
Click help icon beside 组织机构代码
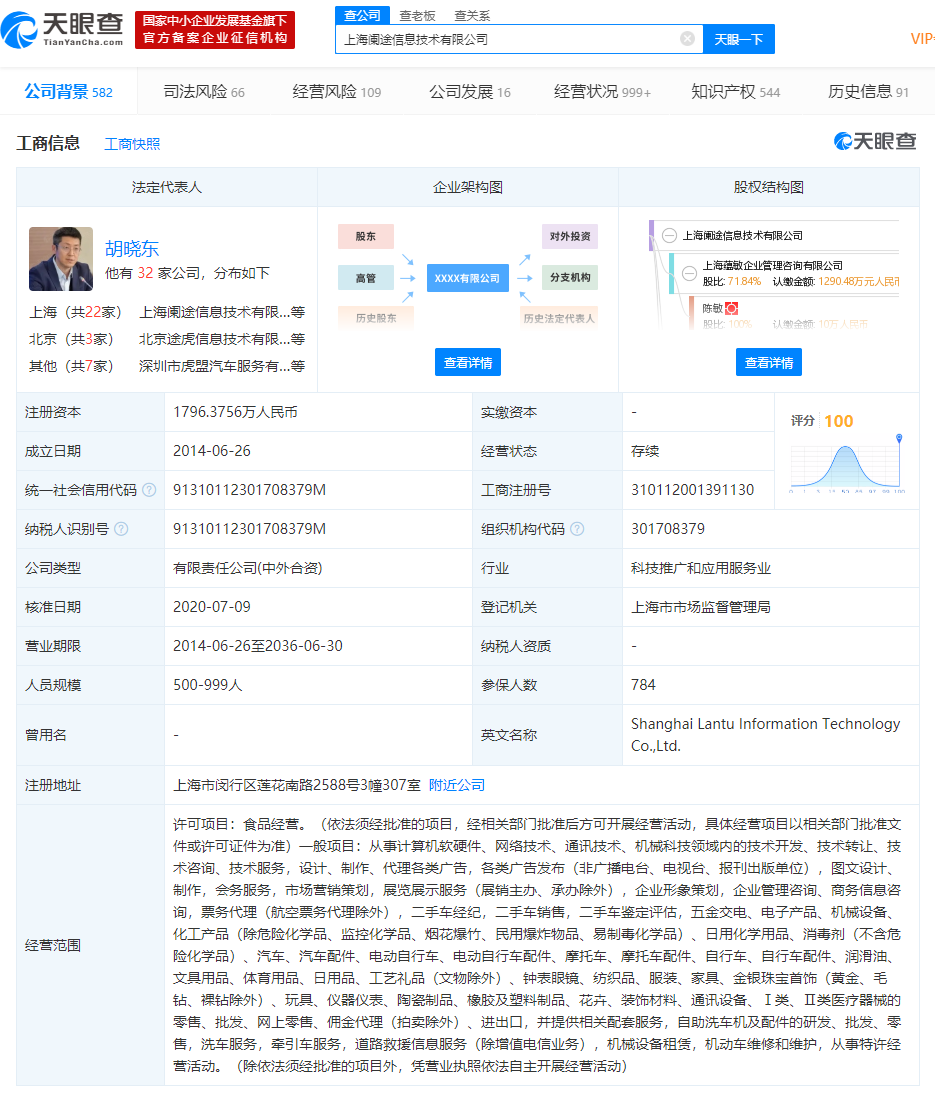tap(577, 529)
